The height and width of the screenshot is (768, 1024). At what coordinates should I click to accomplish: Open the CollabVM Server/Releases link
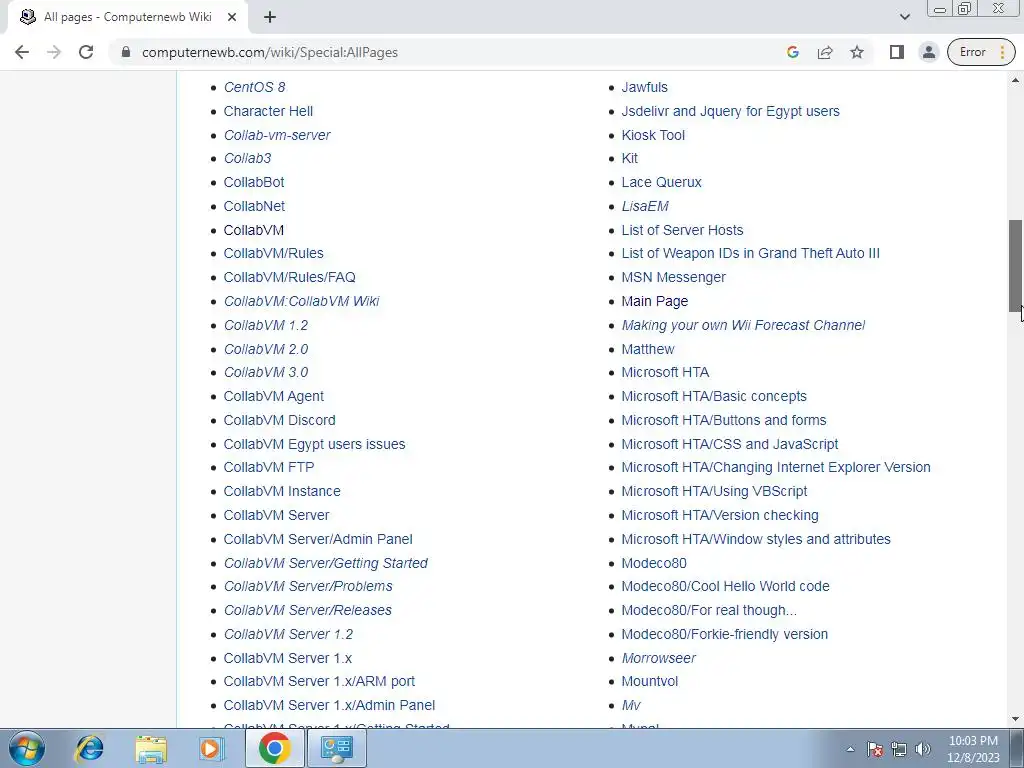point(308,610)
